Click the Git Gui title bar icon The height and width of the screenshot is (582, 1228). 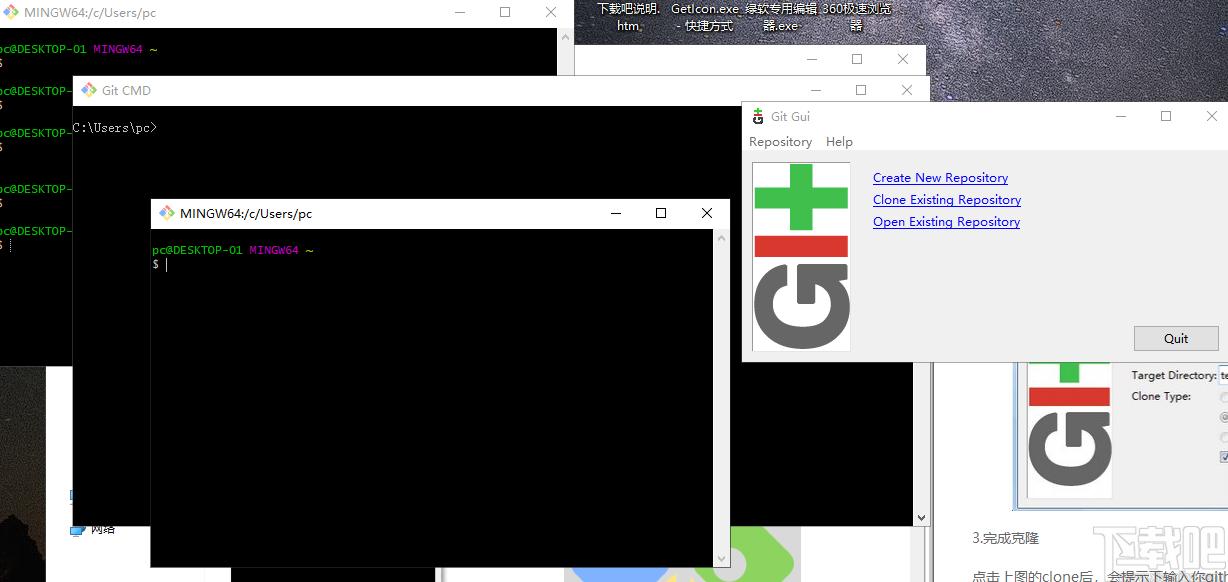[758, 116]
